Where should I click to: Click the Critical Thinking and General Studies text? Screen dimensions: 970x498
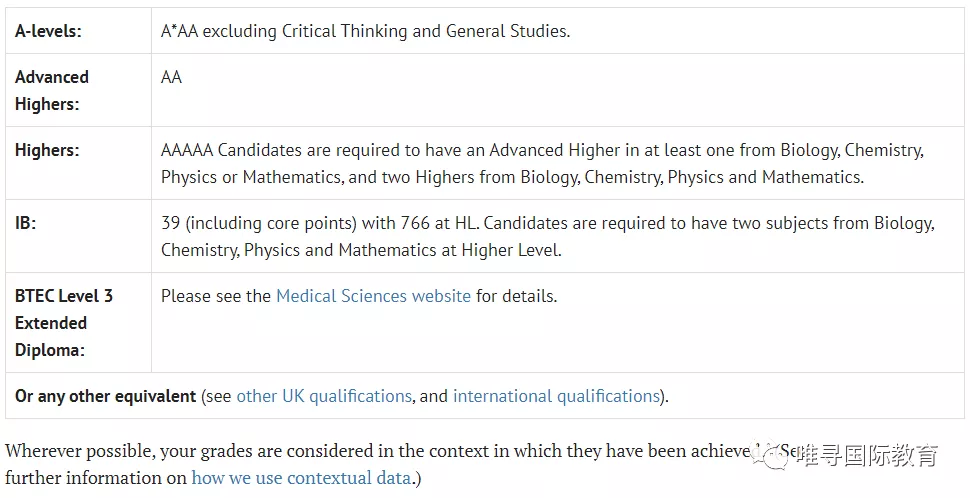(426, 31)
